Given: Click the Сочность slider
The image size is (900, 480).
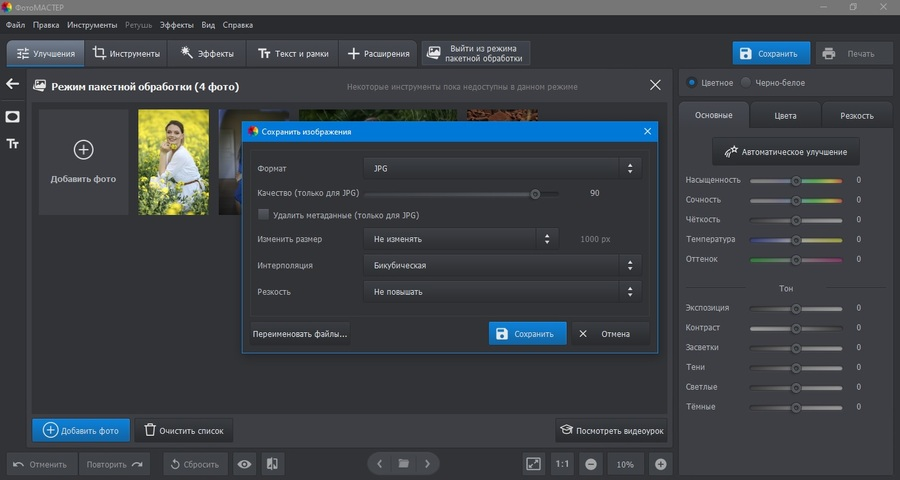Looking at the screenshot, I should point(796,200).
